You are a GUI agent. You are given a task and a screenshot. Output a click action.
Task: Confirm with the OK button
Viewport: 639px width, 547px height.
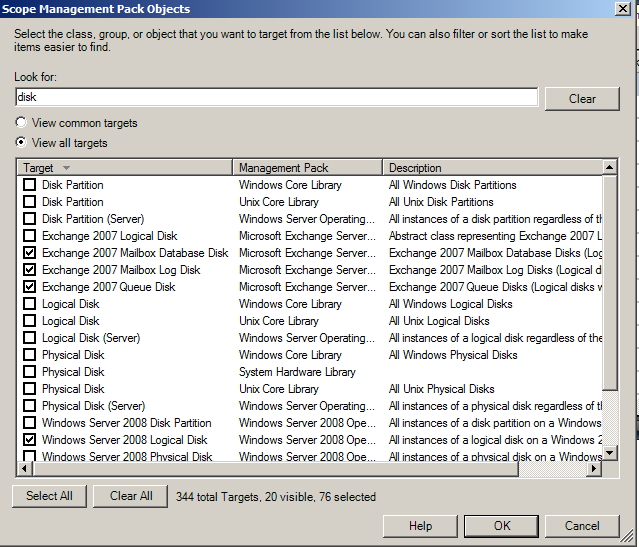pyautogui.click(x=501, y=526)
